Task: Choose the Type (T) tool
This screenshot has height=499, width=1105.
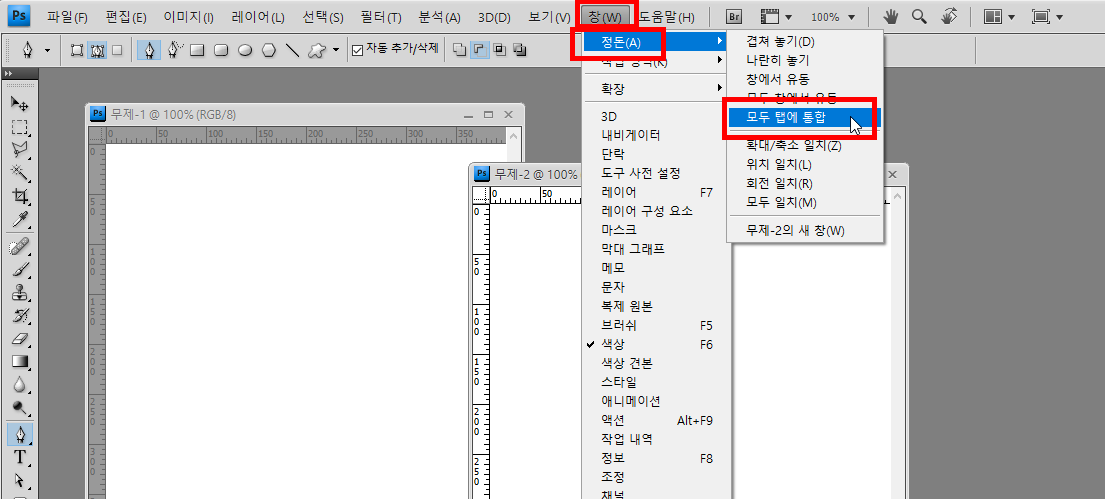Action: click(20, 458)
